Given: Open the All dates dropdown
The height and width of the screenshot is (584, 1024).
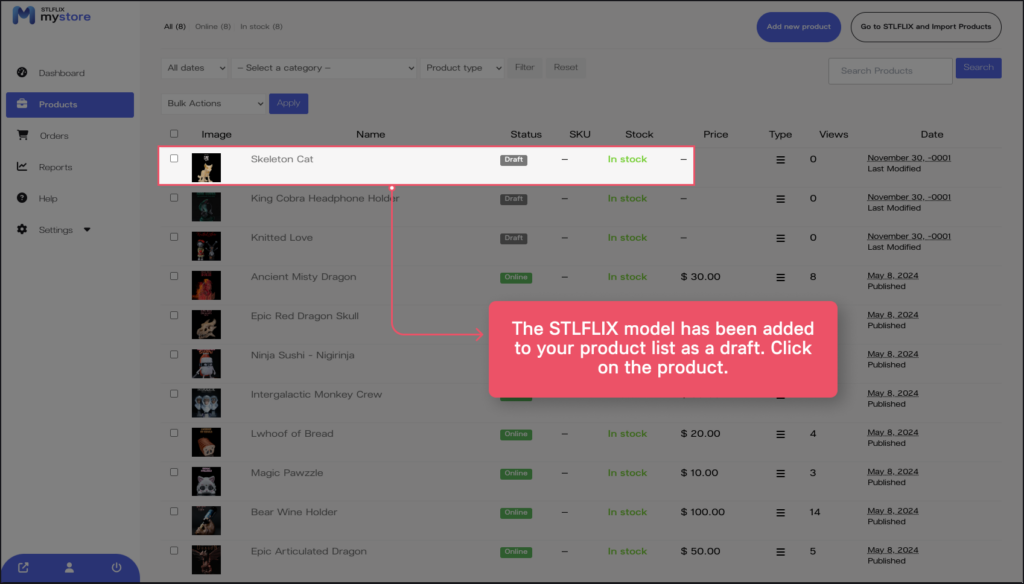Looking at the screenshot, I should click(x=193, y=68).
